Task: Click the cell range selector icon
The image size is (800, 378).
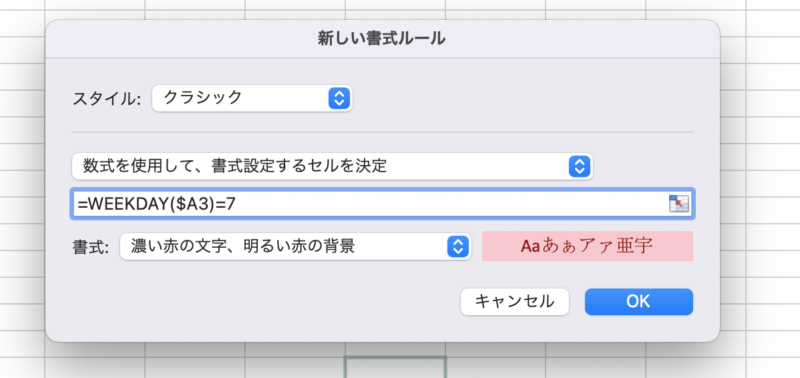Action: (x=679, y=204)
